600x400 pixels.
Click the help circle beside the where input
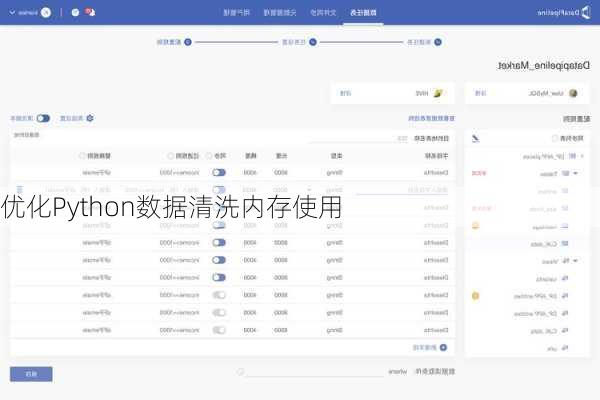point(240,372)
